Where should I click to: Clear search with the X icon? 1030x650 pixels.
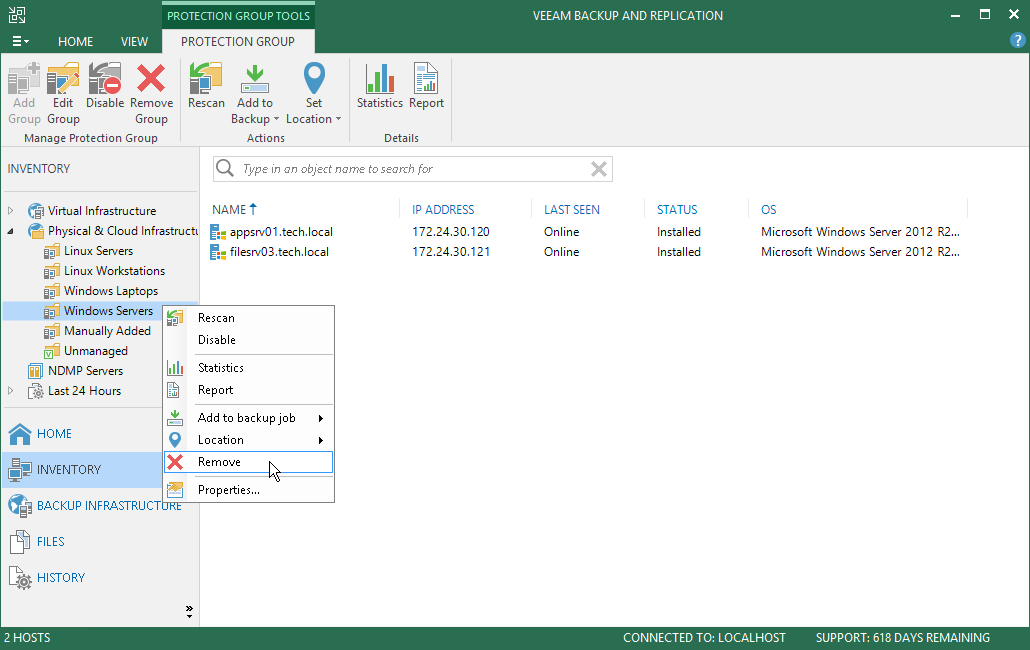tap(598, 169)
